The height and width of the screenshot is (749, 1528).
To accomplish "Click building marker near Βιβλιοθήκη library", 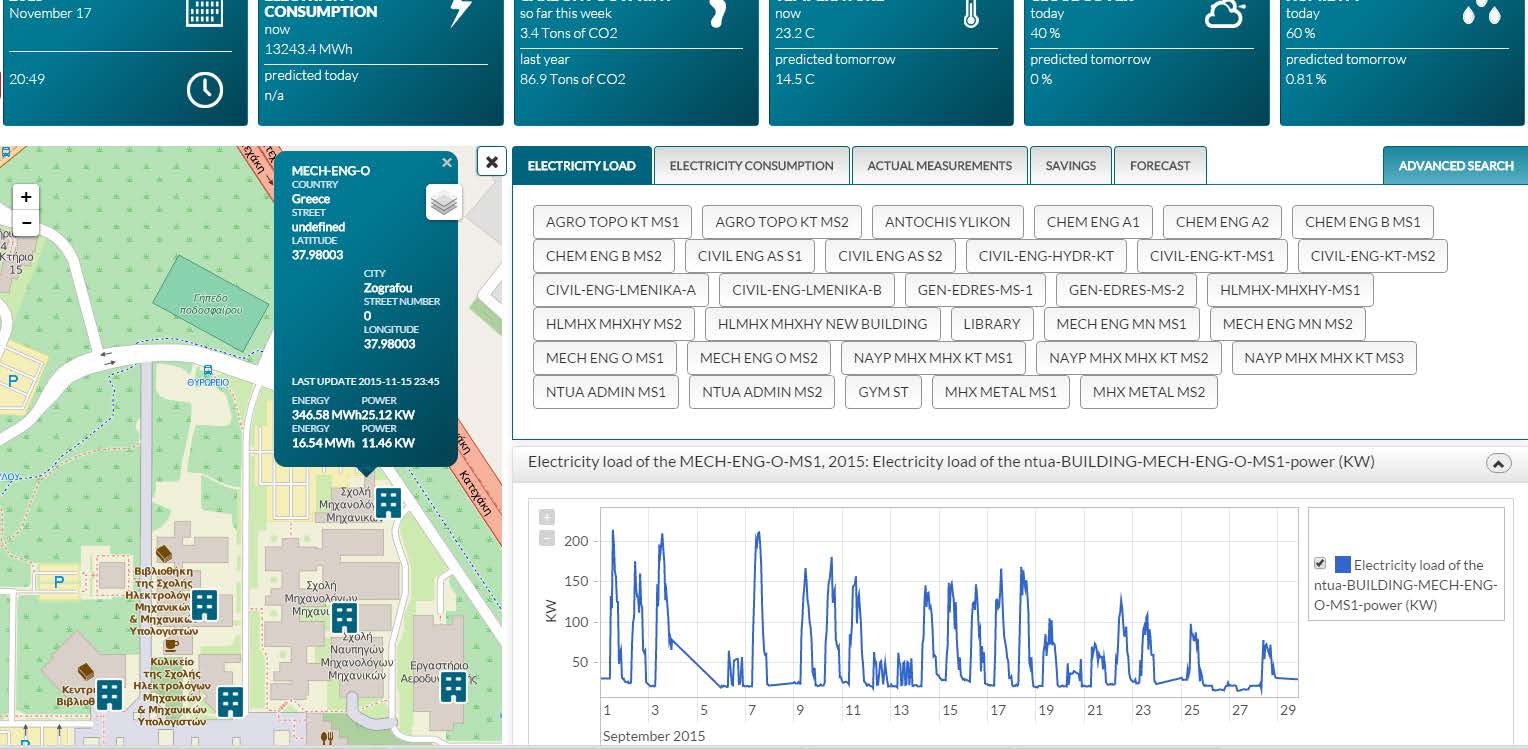I will point(204,604).
